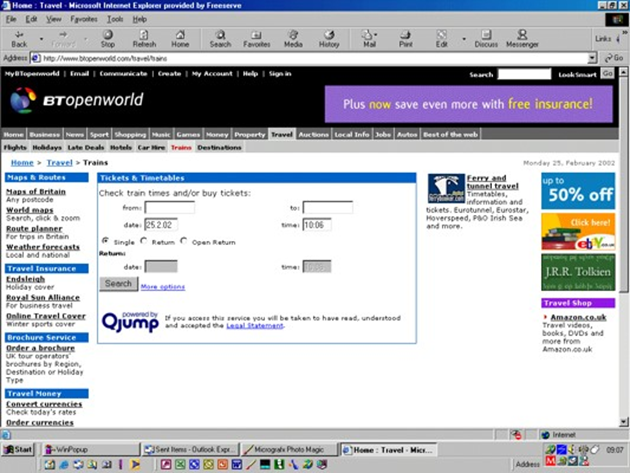Click the J.R.R. Tolkien advert banner
Screen dimensions: 630x473
tap(578, 272)
